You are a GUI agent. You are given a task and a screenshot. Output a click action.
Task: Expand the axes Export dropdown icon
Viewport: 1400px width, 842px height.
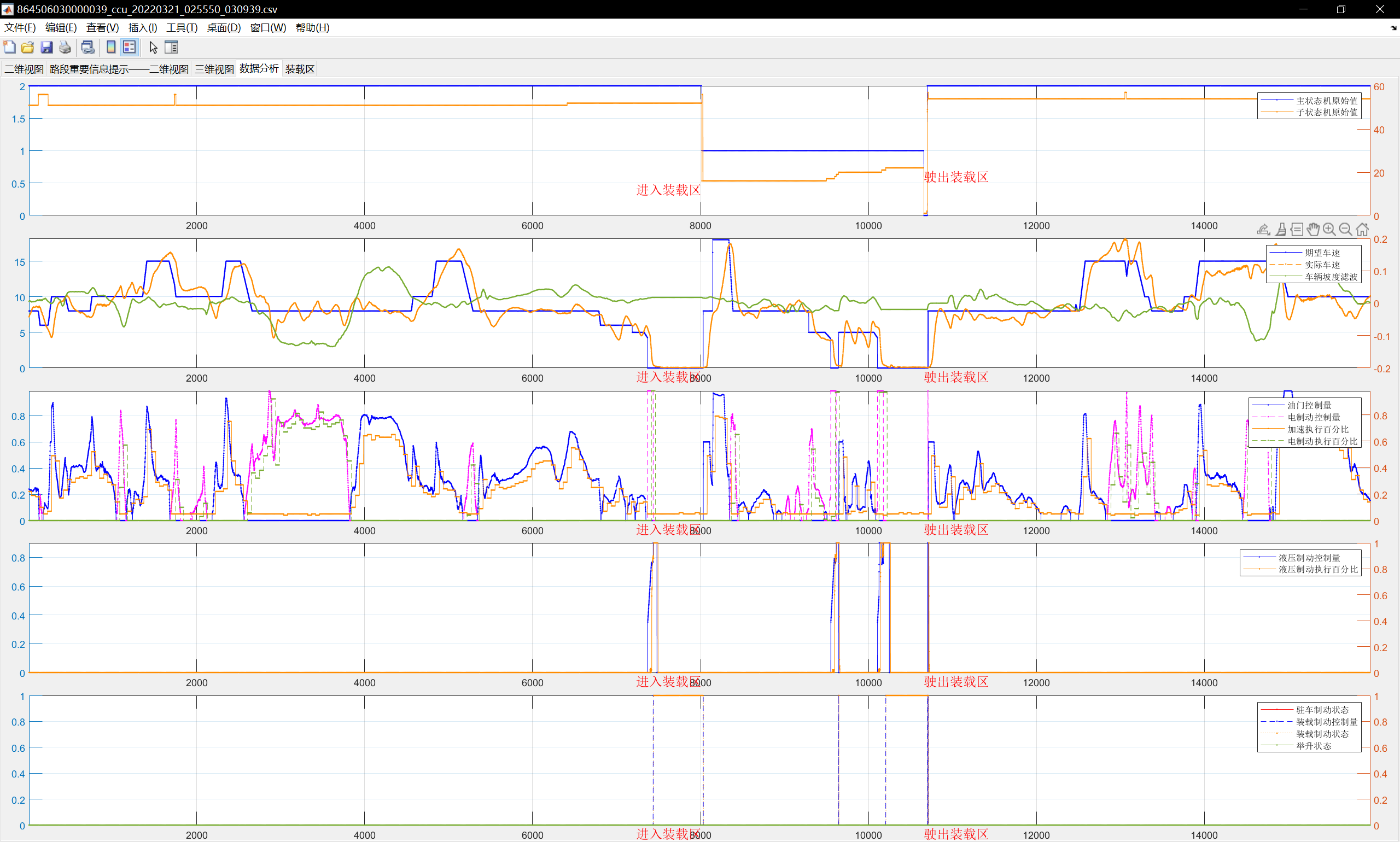(x=1263, y=229)
